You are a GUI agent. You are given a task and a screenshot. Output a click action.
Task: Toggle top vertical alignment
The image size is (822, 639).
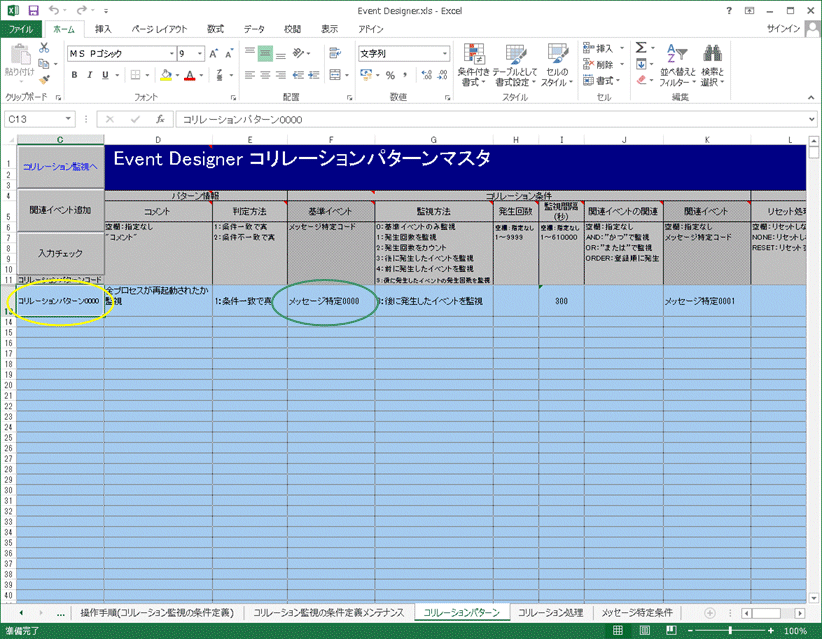pos(250,53)
